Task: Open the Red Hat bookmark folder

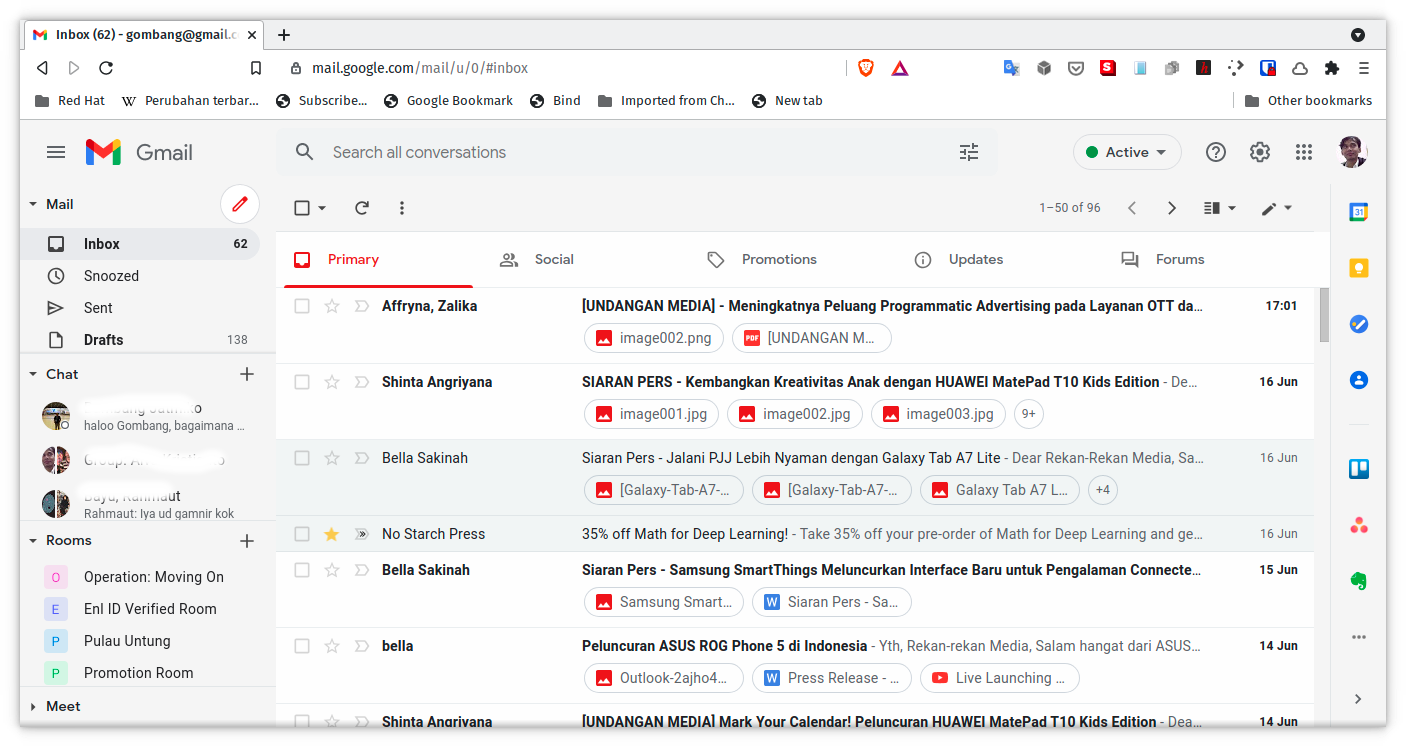Action: 70,101
